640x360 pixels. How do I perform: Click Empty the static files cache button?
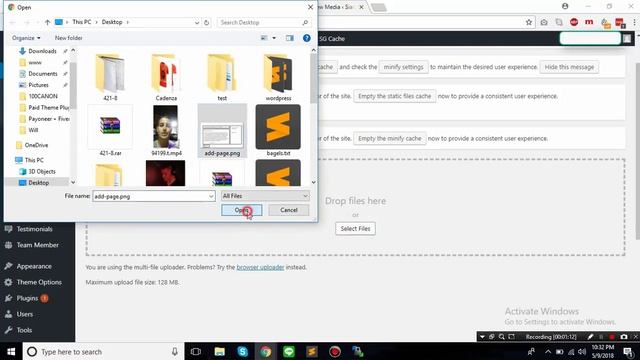[x=394, y=96]
